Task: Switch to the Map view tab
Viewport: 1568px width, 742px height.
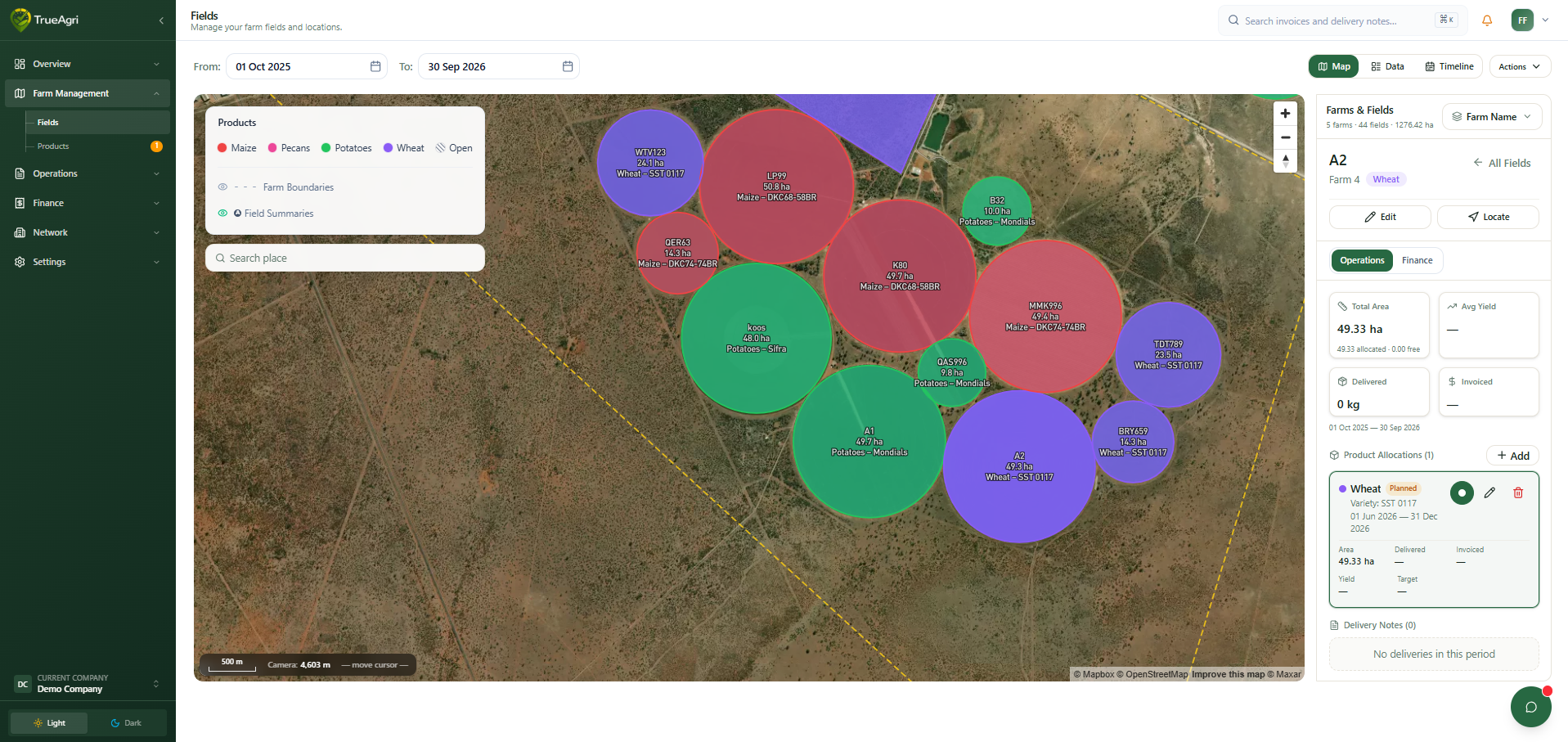Action: (x=1333, y=66)
